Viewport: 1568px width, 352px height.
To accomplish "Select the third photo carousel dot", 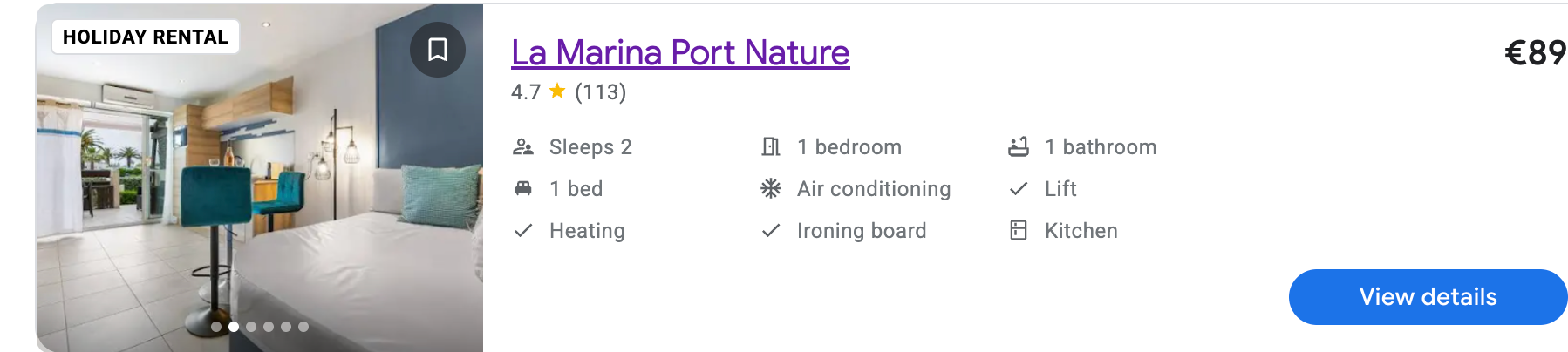I will click(251, 327).
